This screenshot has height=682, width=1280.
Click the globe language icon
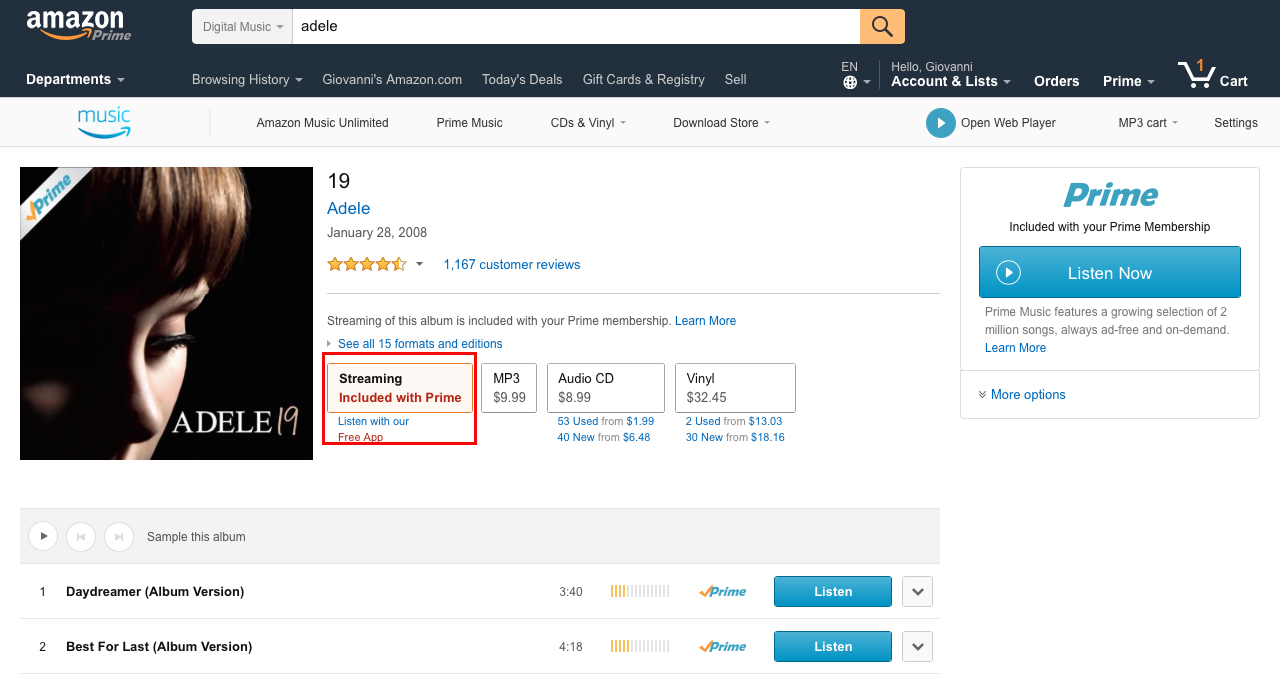point(850,83)
